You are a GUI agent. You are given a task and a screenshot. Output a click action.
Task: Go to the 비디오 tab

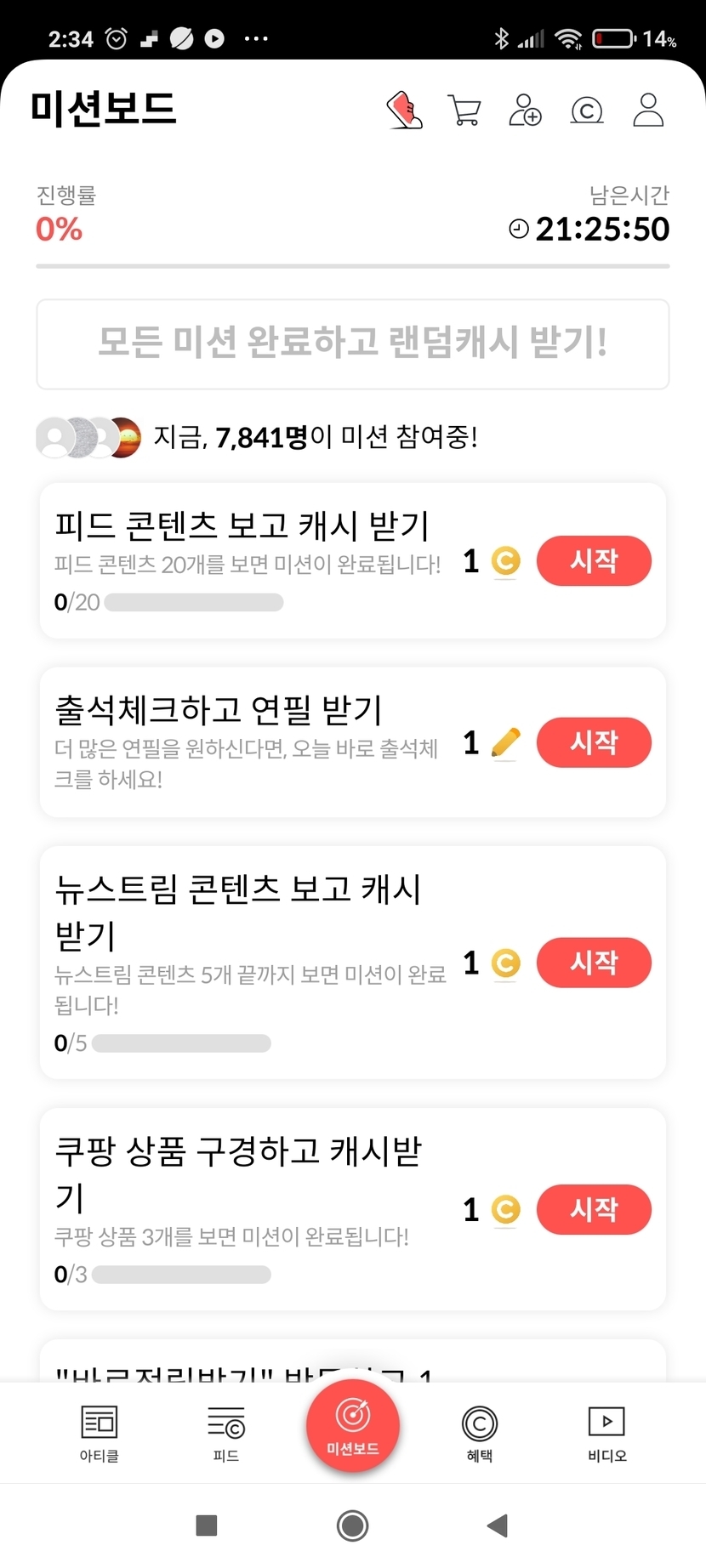pyautogui.click(x=606, y=1433)
